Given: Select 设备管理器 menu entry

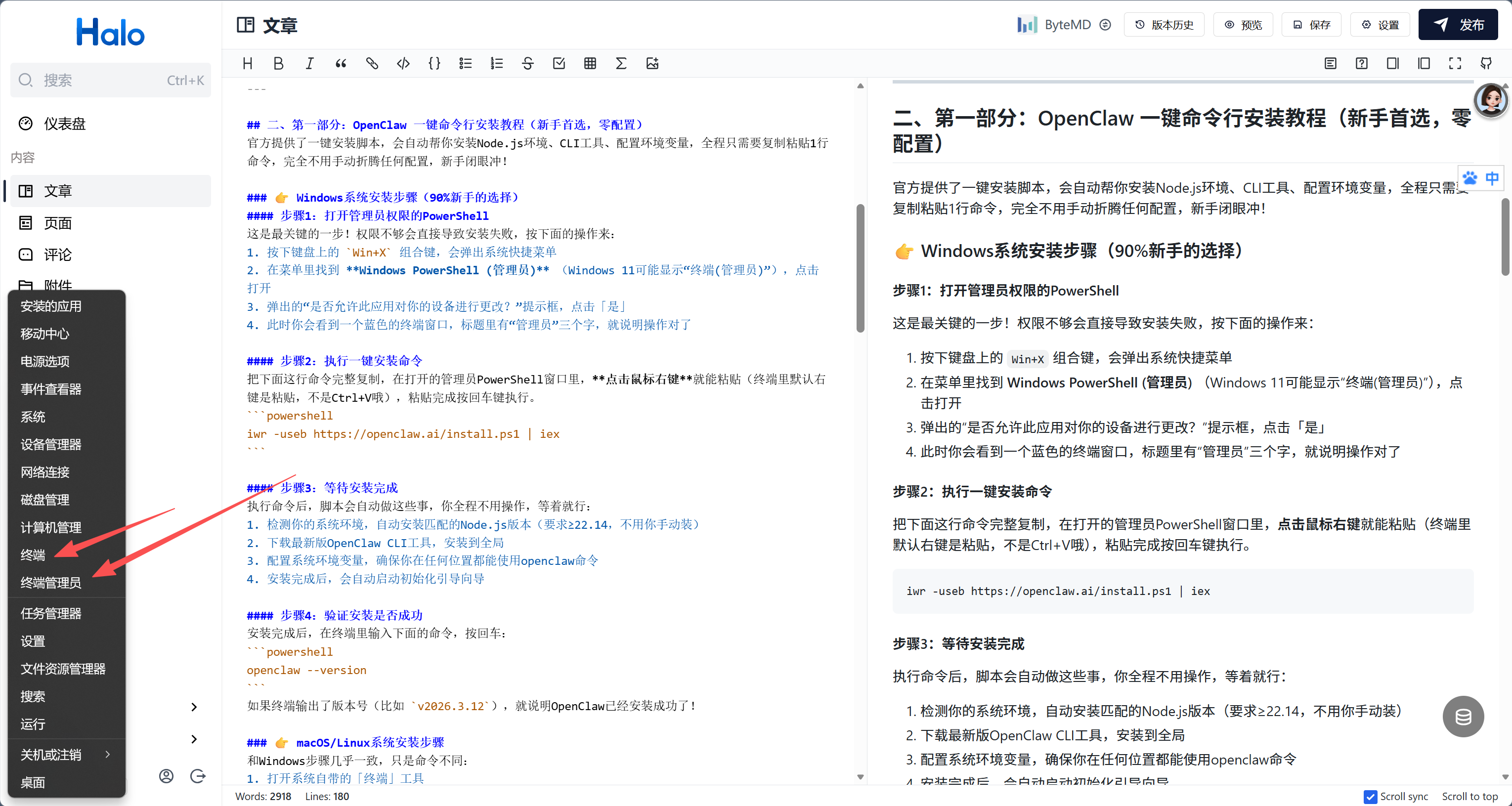Looking at the screenshot, I should pyautogui.click(x=66, y=444).
